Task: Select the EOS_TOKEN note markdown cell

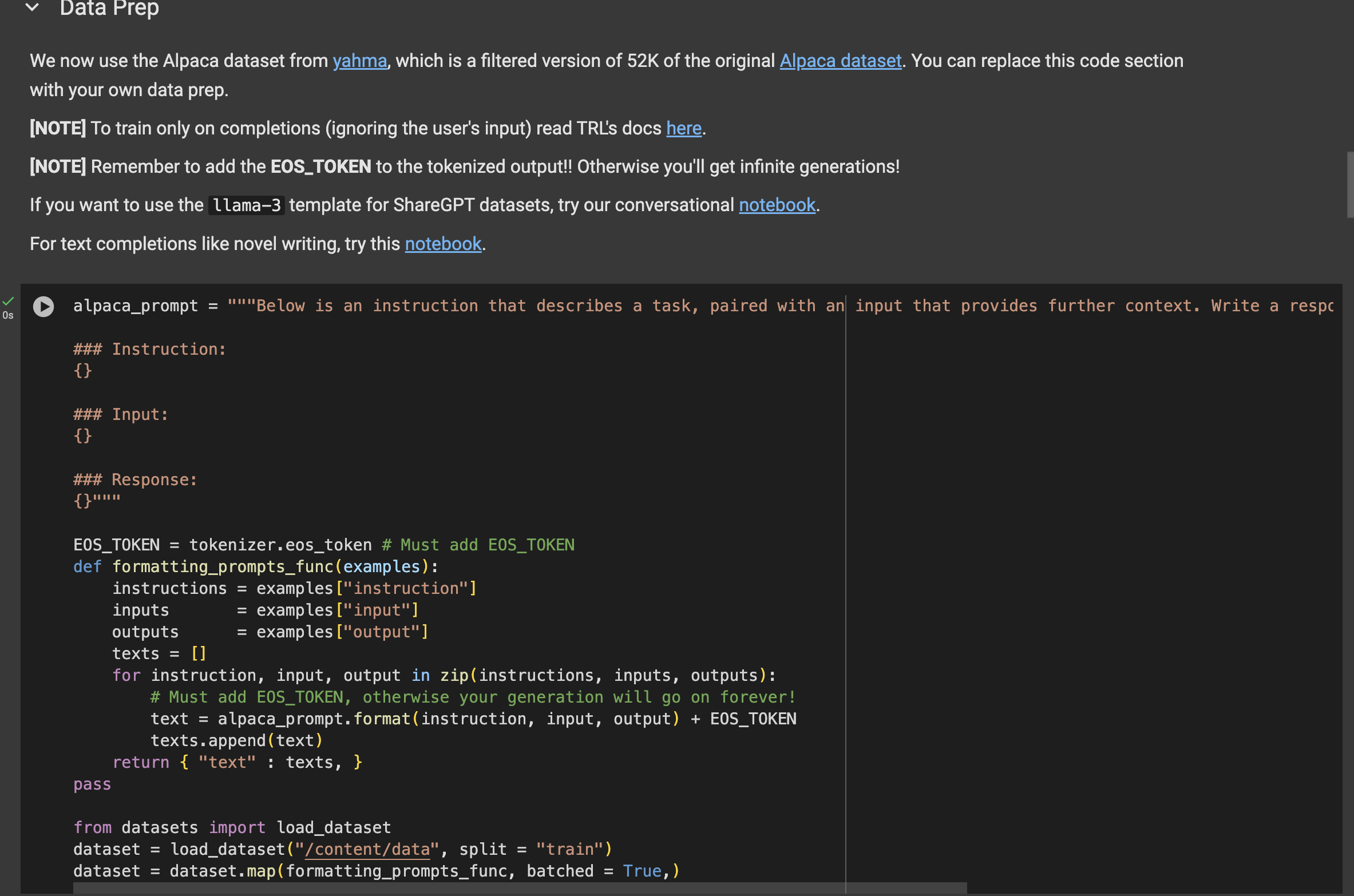Action: [x=464, y=166]
